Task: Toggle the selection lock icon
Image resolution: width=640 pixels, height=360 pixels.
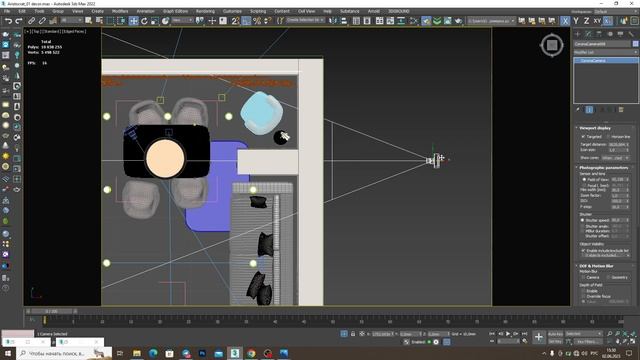Action: pyautogui.click(x=353, y=334)
